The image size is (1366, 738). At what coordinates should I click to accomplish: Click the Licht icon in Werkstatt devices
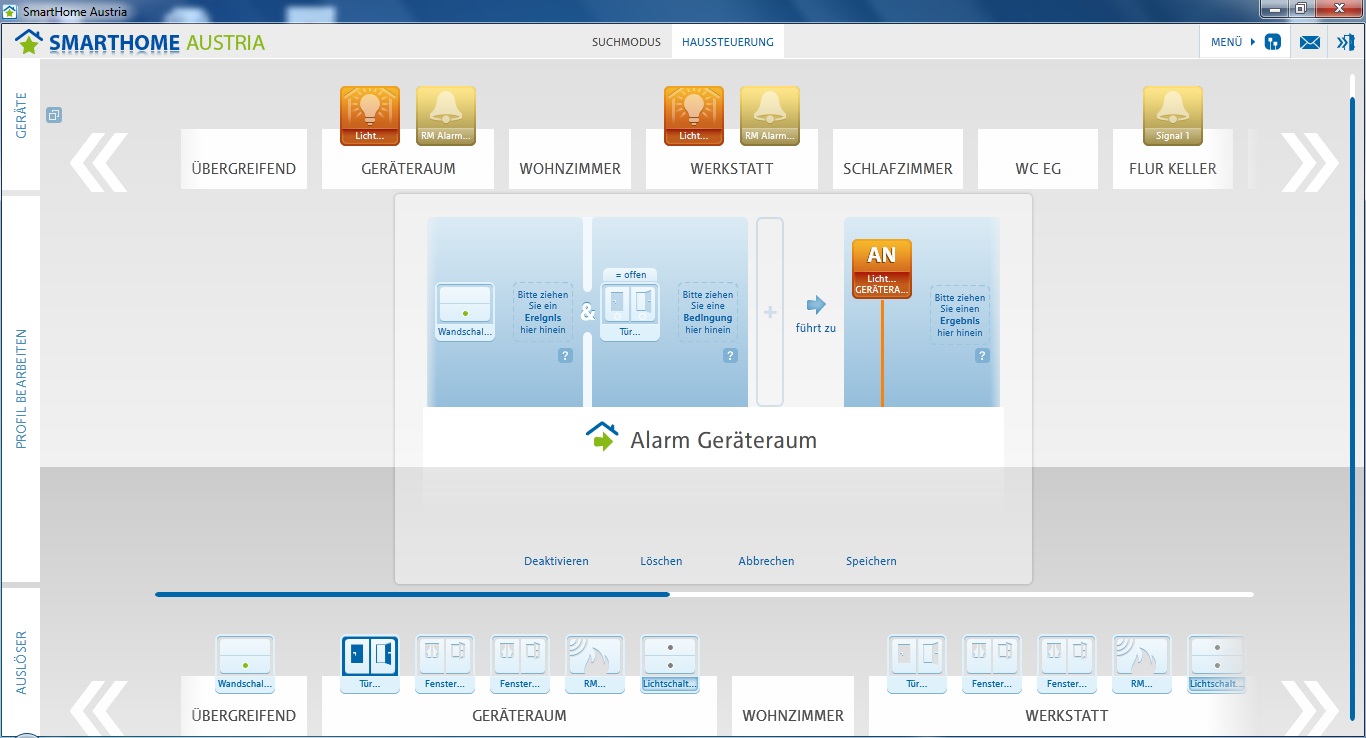click(694, 116)
